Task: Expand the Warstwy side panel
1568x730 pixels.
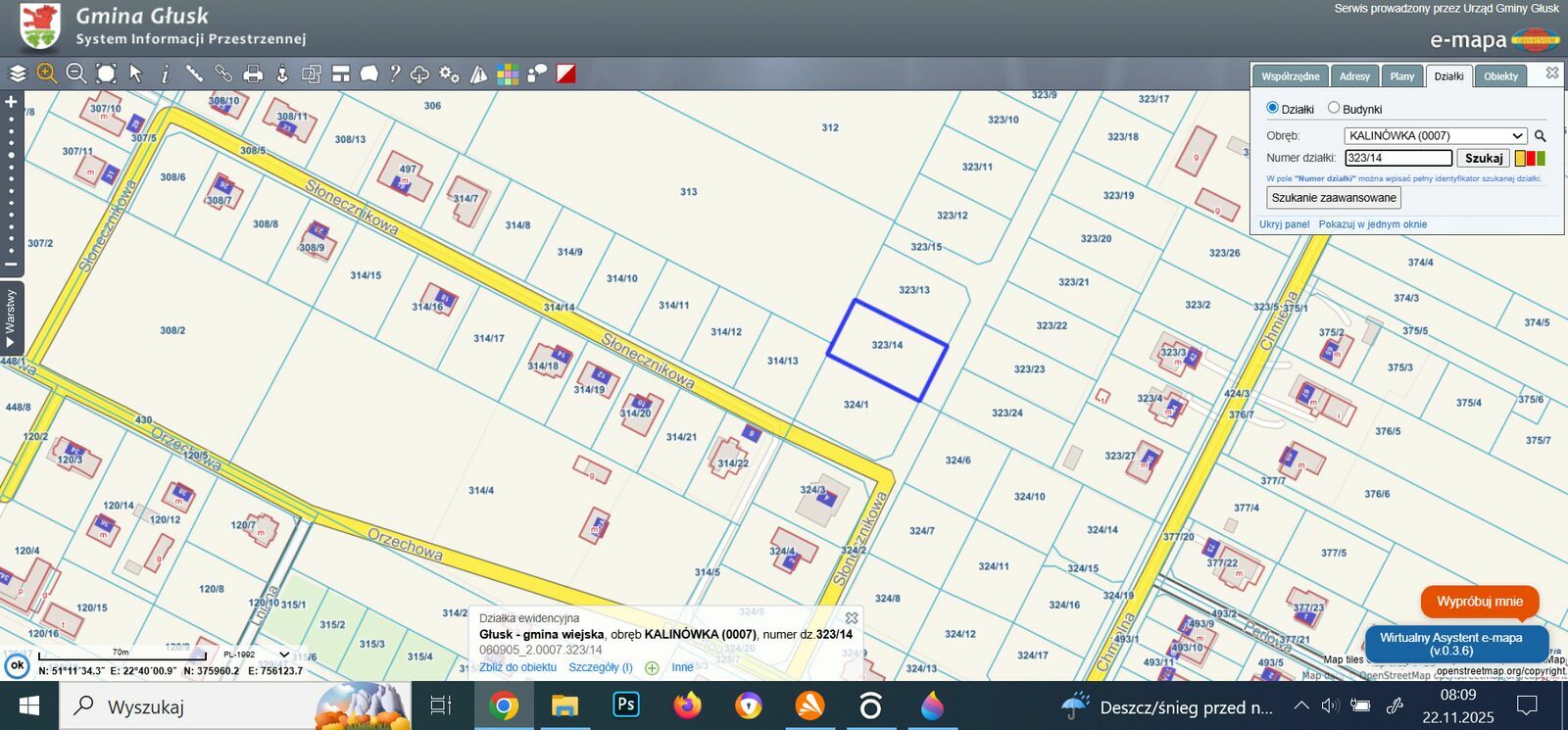Action: (11, 318)
